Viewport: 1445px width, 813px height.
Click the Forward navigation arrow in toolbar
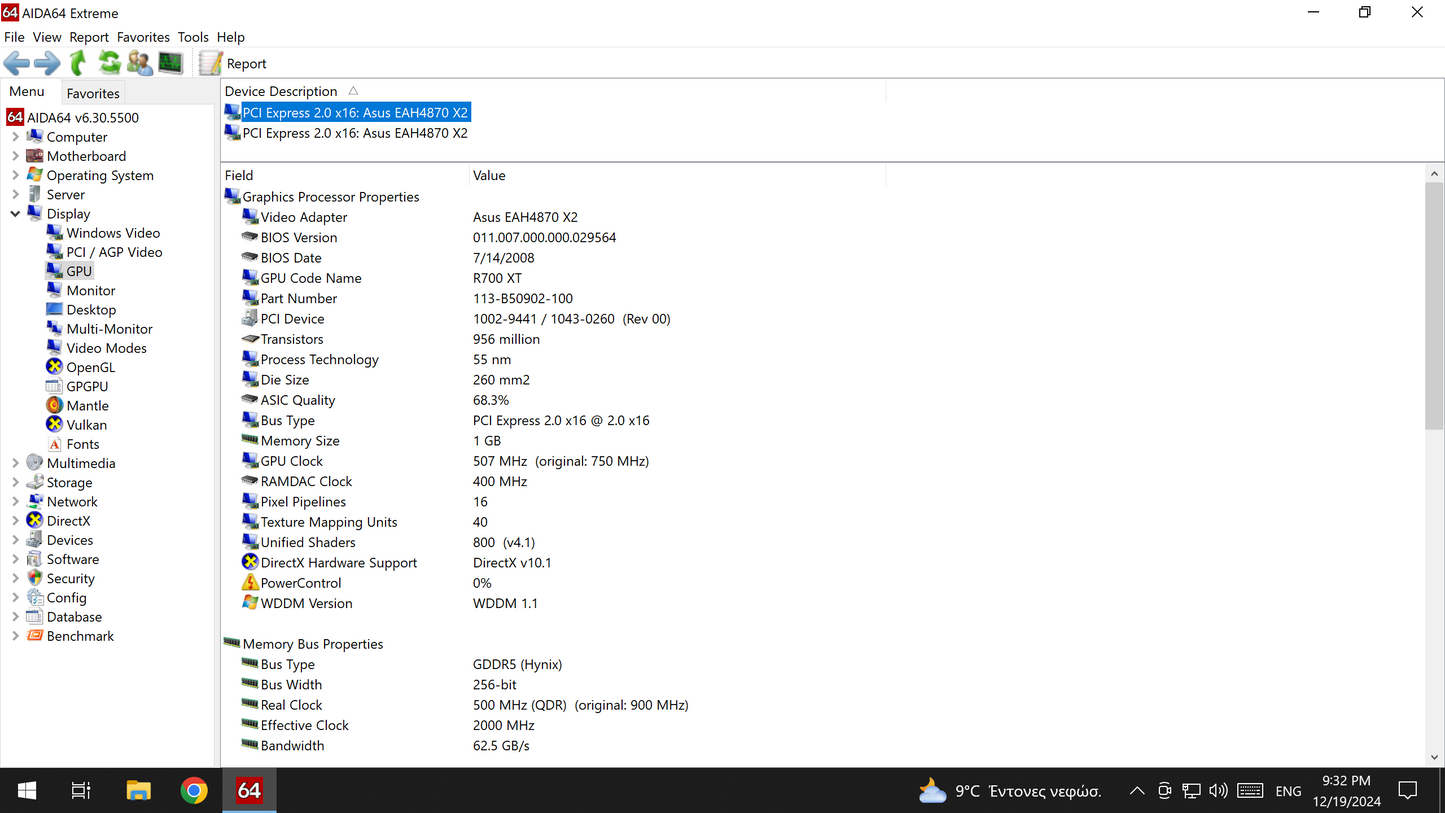(x=47, y=63)
